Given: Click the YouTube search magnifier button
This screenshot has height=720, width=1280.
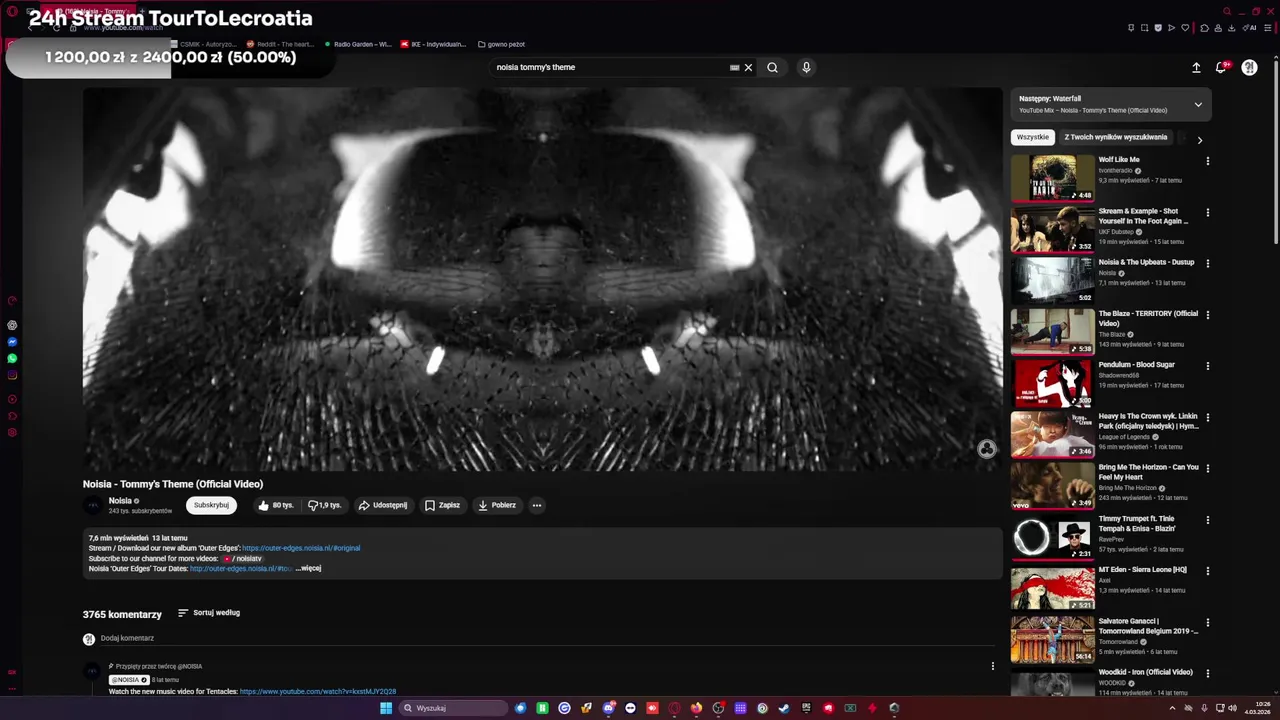Looking at the screenshot, I should (x=772, y=67).
